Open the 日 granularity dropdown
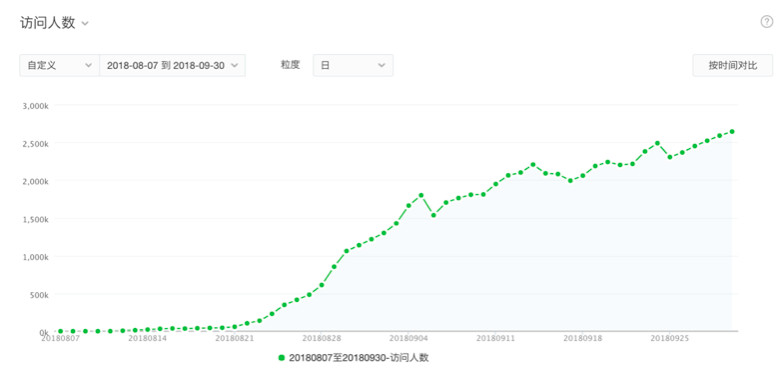Viewport: 779px width, 381px height. click(x=353, y=65)
